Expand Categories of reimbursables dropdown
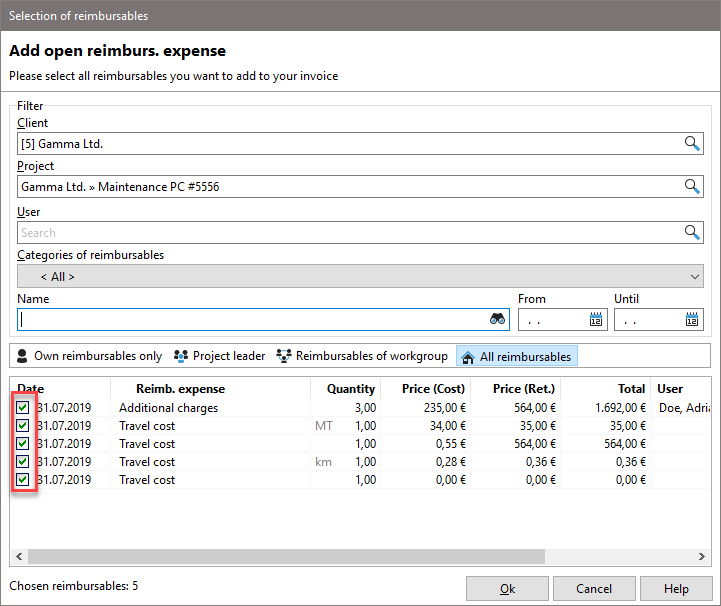 point(360,277)
